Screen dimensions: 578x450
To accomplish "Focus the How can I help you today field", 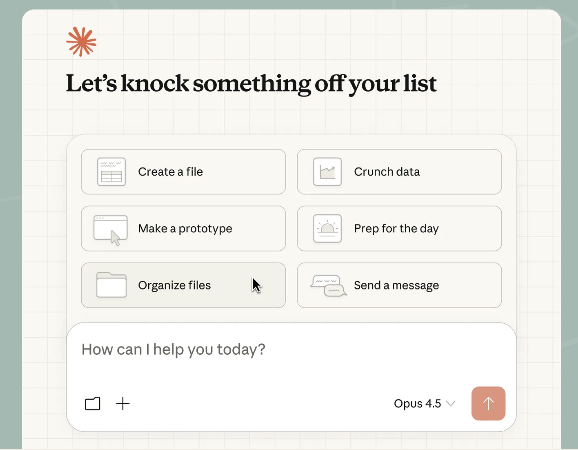I will coord(291,349).
